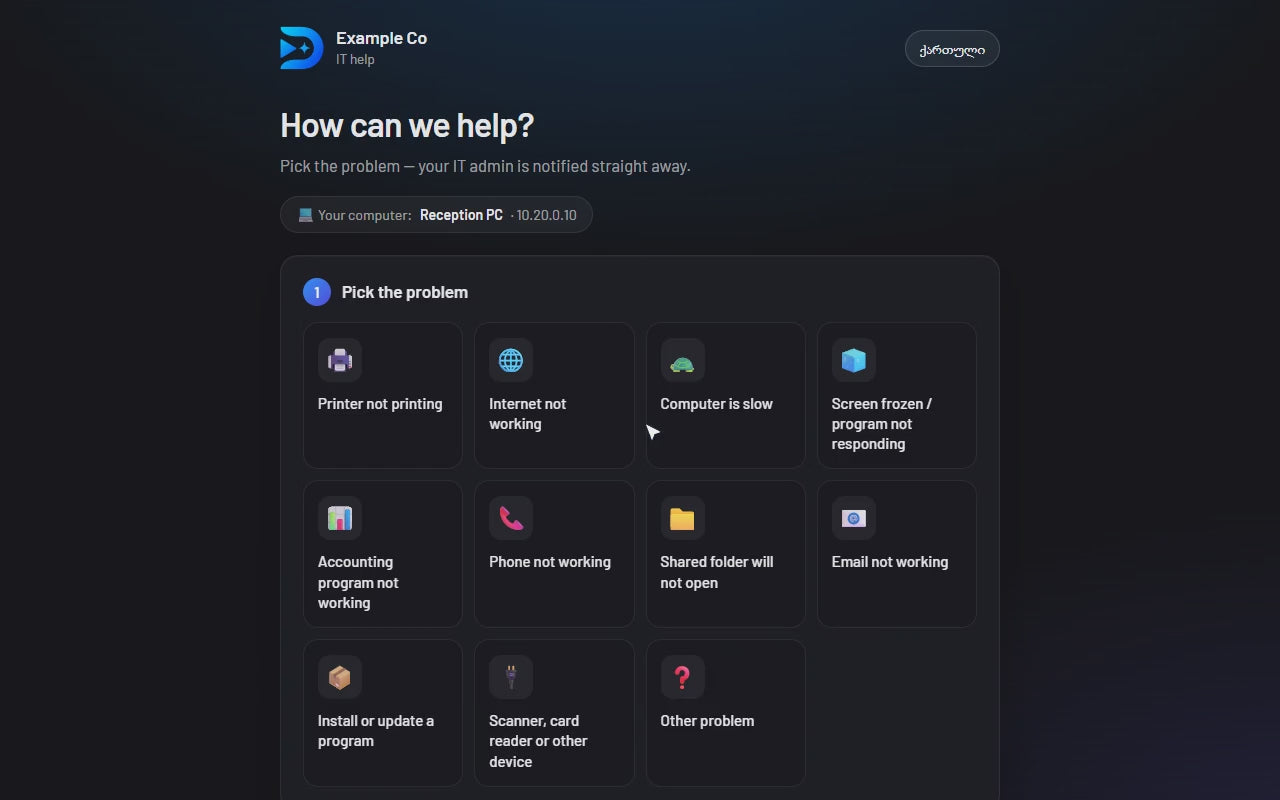Screen dimensions: 1280x800
Task: Click the Example Co logo
Action: (x=301, y=48)
